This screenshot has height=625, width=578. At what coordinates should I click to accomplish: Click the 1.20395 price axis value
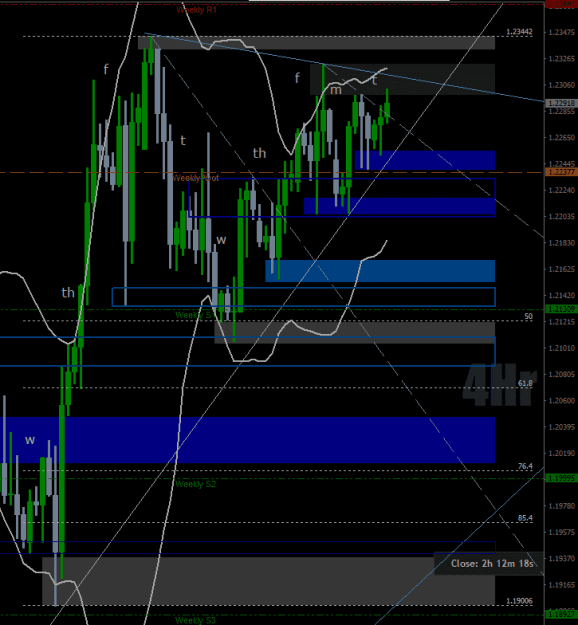tap(561, 427)
